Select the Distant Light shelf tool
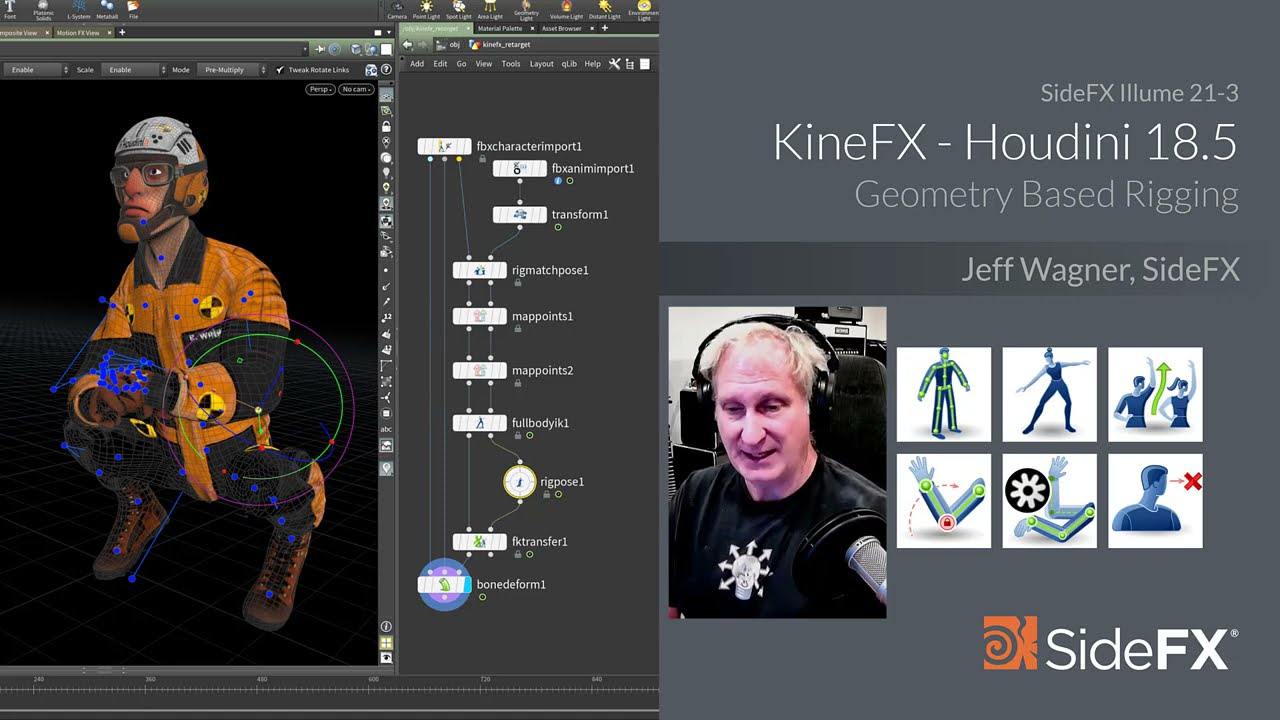 pos(604,9)
